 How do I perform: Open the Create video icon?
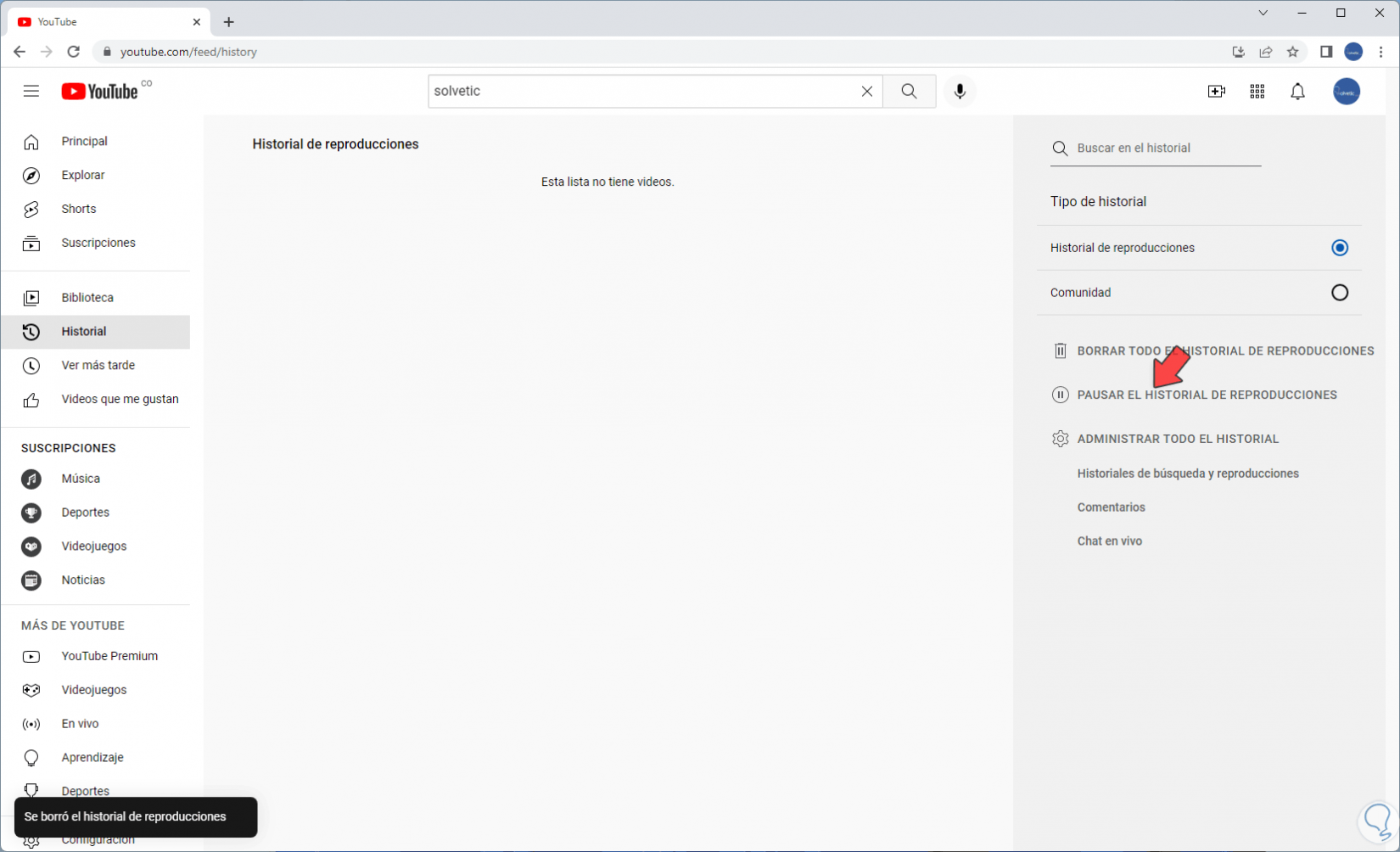coord(1217,91)
